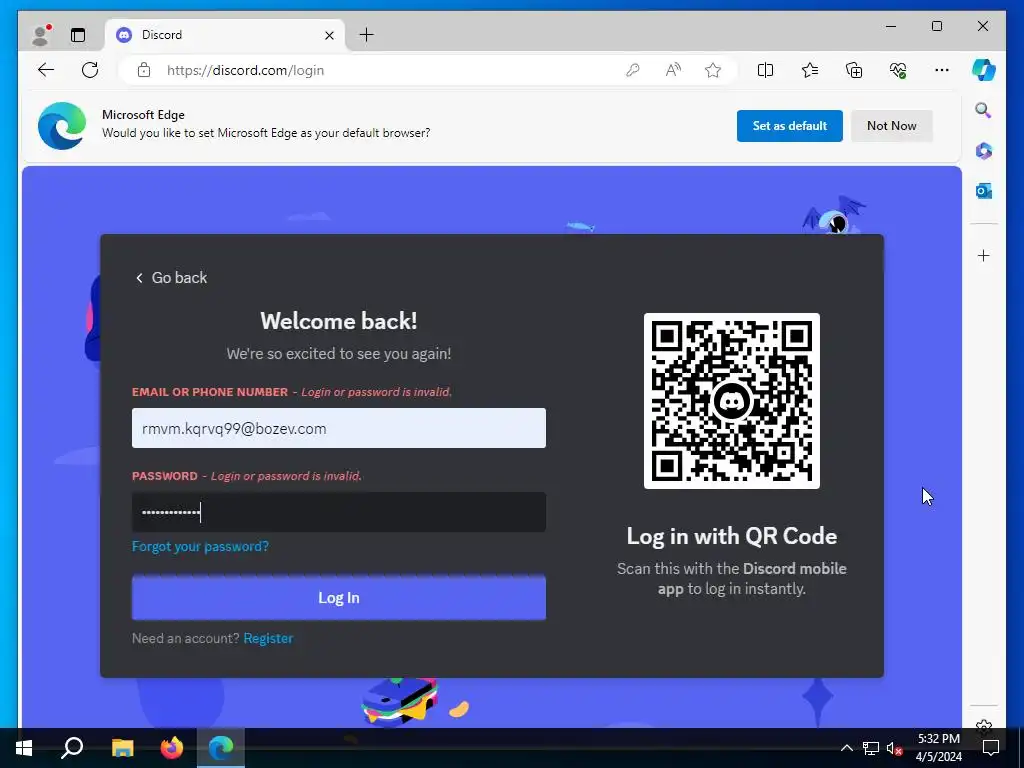Open the Register link
Viewport: 1024px width, 768px height.
268,638
